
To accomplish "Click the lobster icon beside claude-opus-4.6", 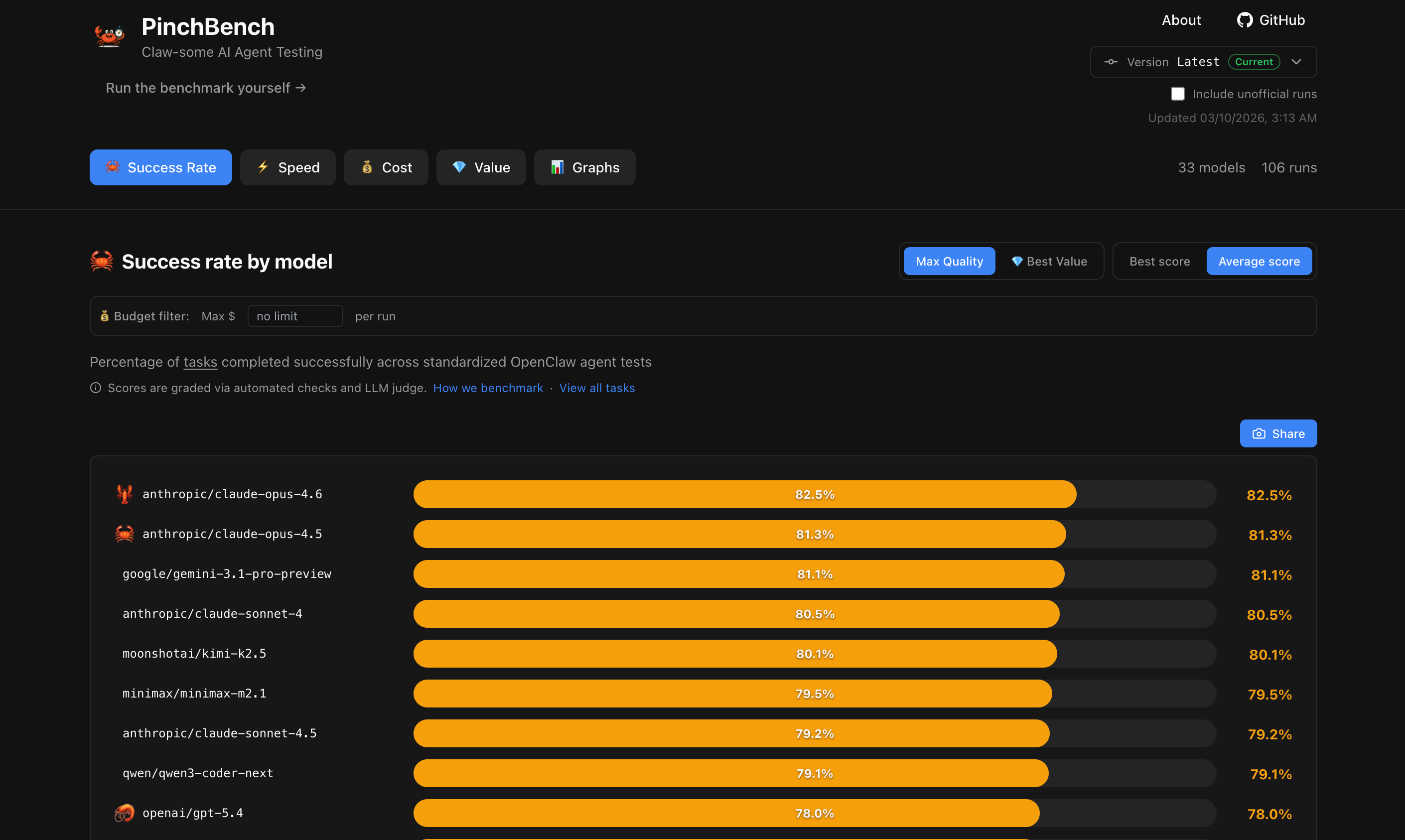I will click(x=124, y=494).
